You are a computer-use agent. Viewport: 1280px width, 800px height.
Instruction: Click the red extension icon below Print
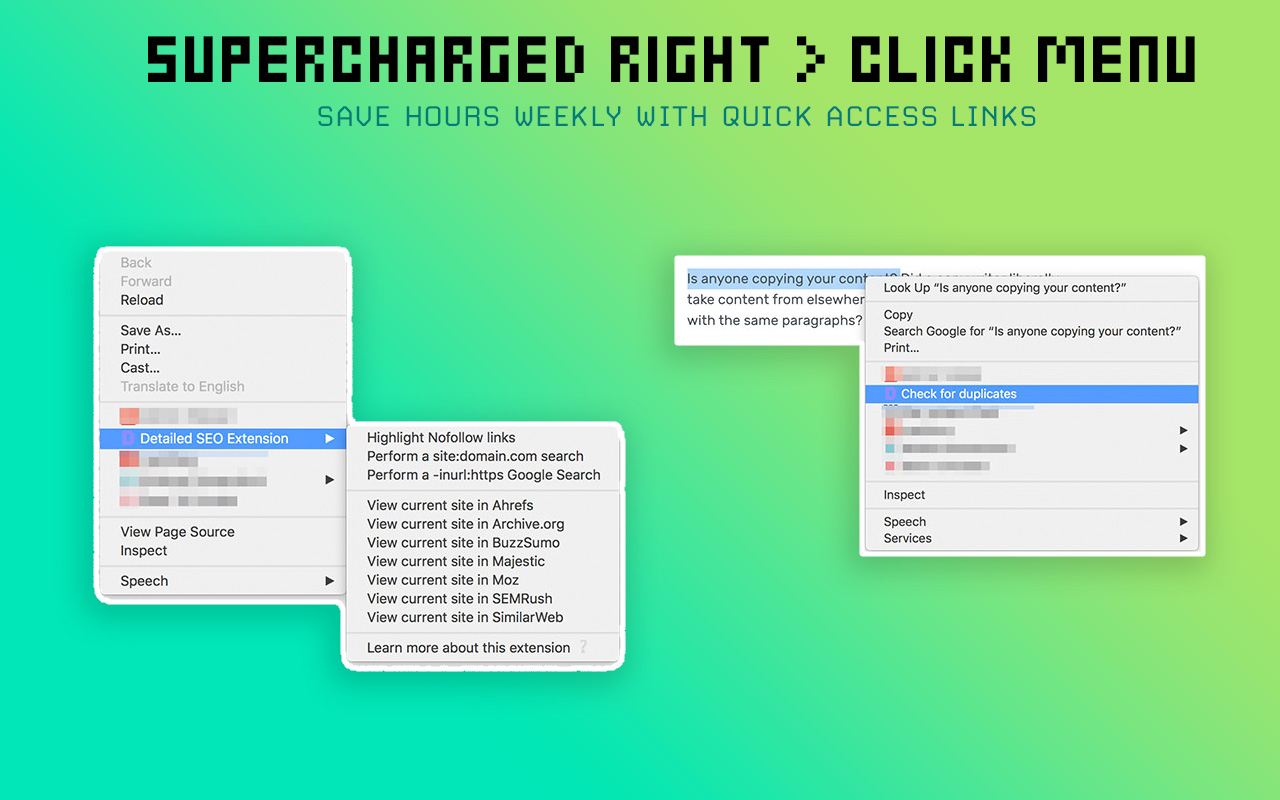(x=890, y=373)
